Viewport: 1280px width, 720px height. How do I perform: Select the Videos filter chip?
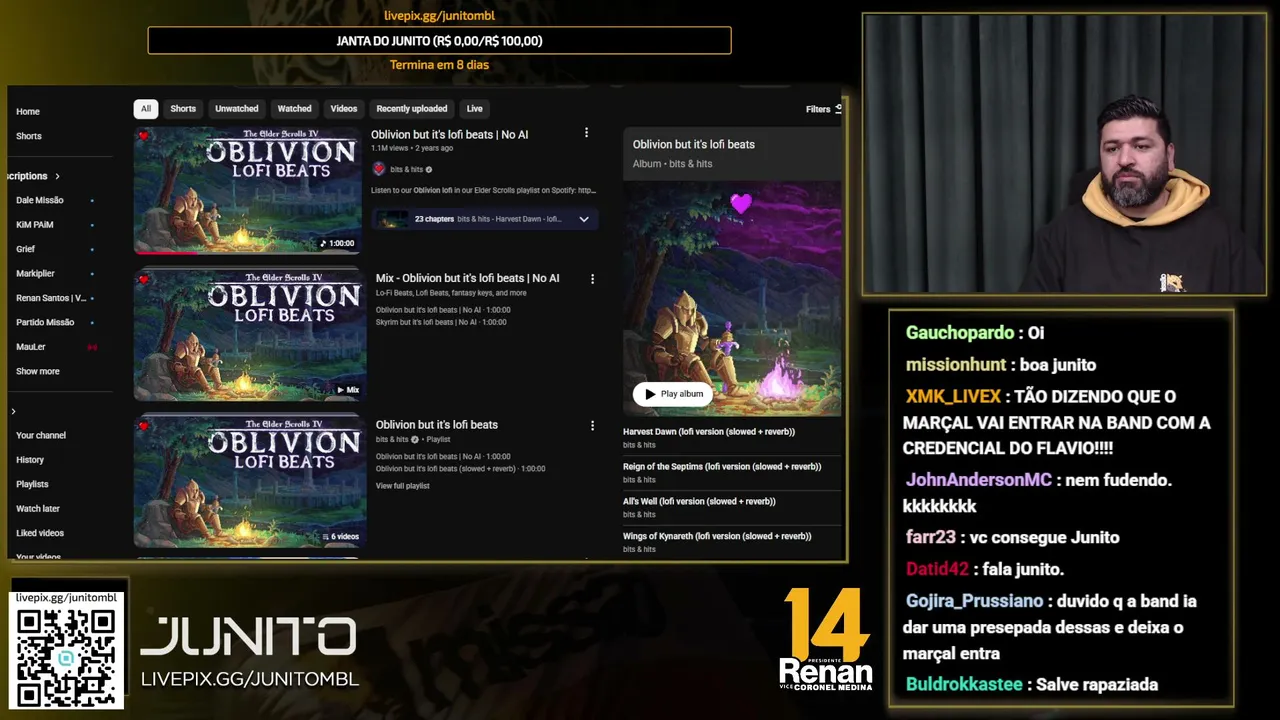[344, 109]
